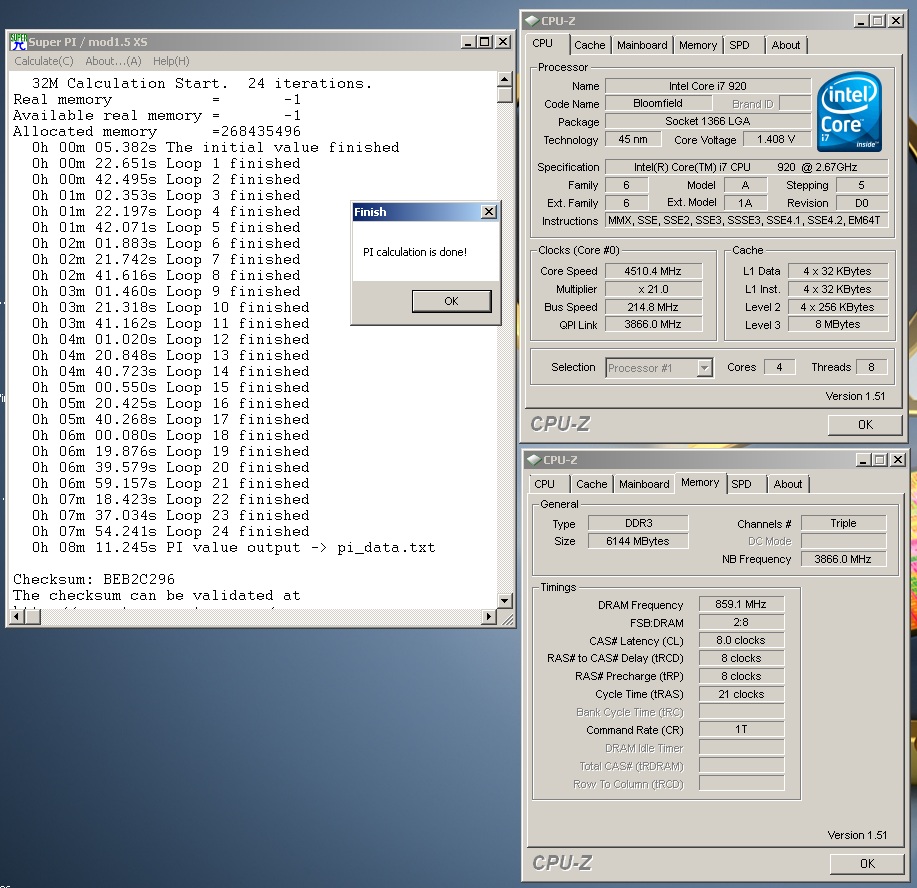Image resolution: width=917 pixels, height=888 pixels.
Task: Minimize the top CPU-Z window
Action: coord(861,21)
